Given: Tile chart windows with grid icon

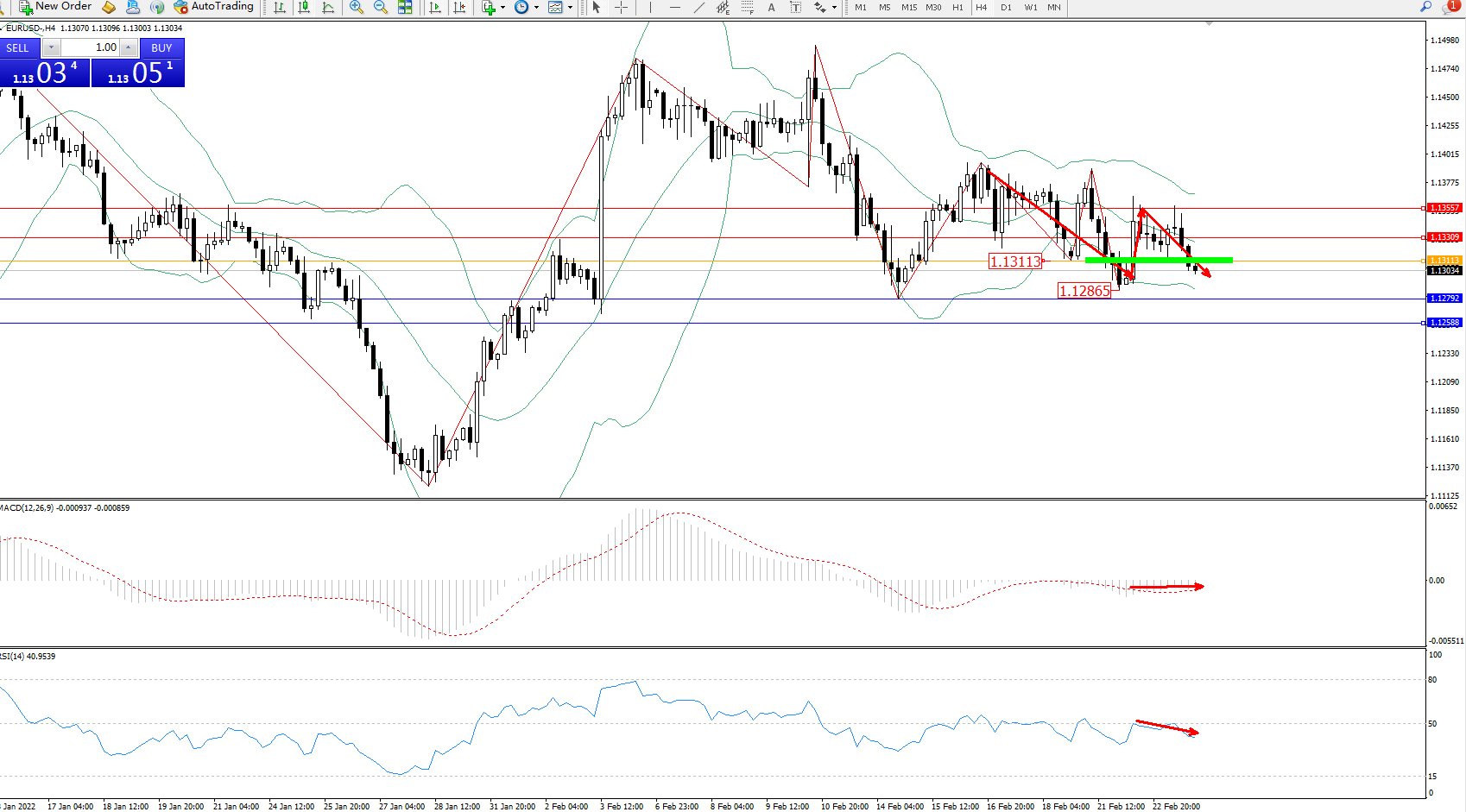Looking at the screenshot, I should [x=405, y=8].
